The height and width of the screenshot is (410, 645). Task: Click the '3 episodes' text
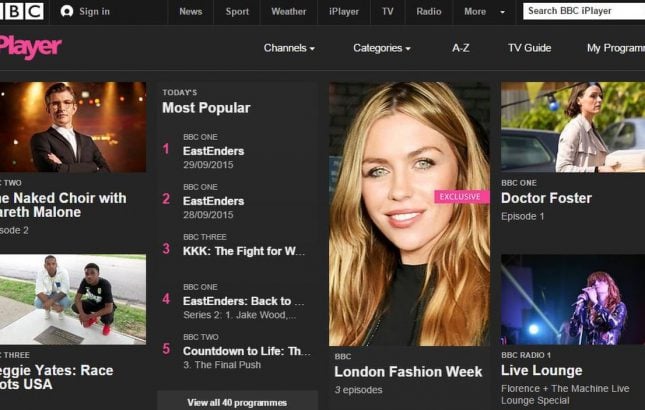pos(358,390)
